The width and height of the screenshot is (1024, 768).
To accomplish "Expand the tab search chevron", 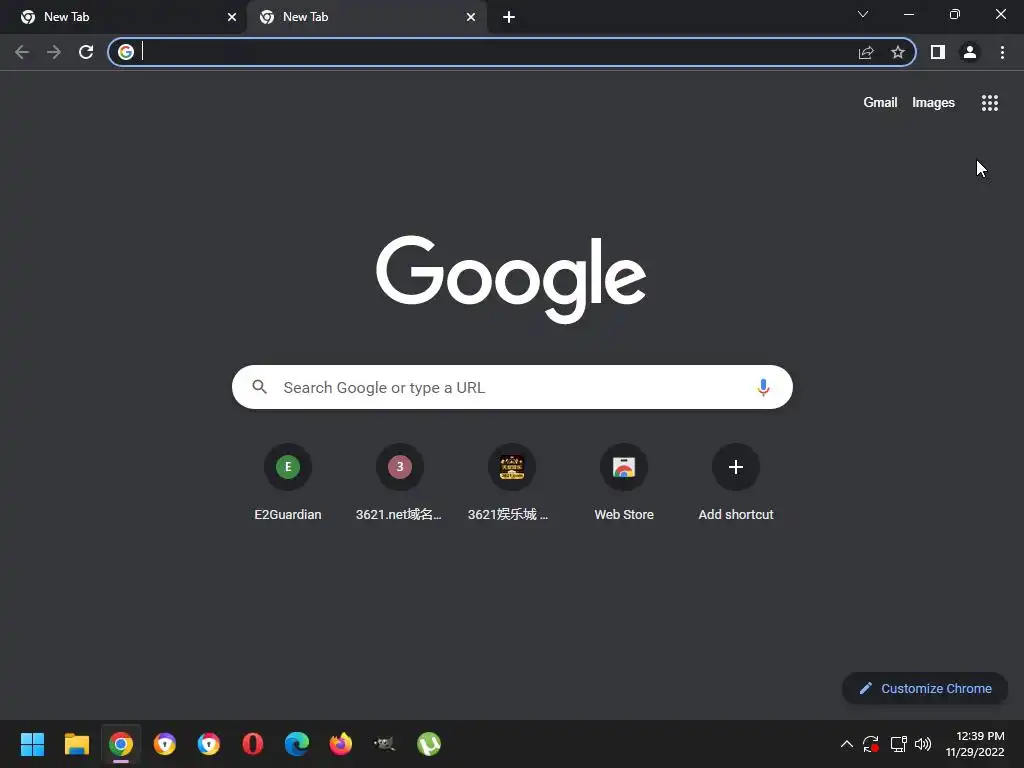I will coord(863,14).
